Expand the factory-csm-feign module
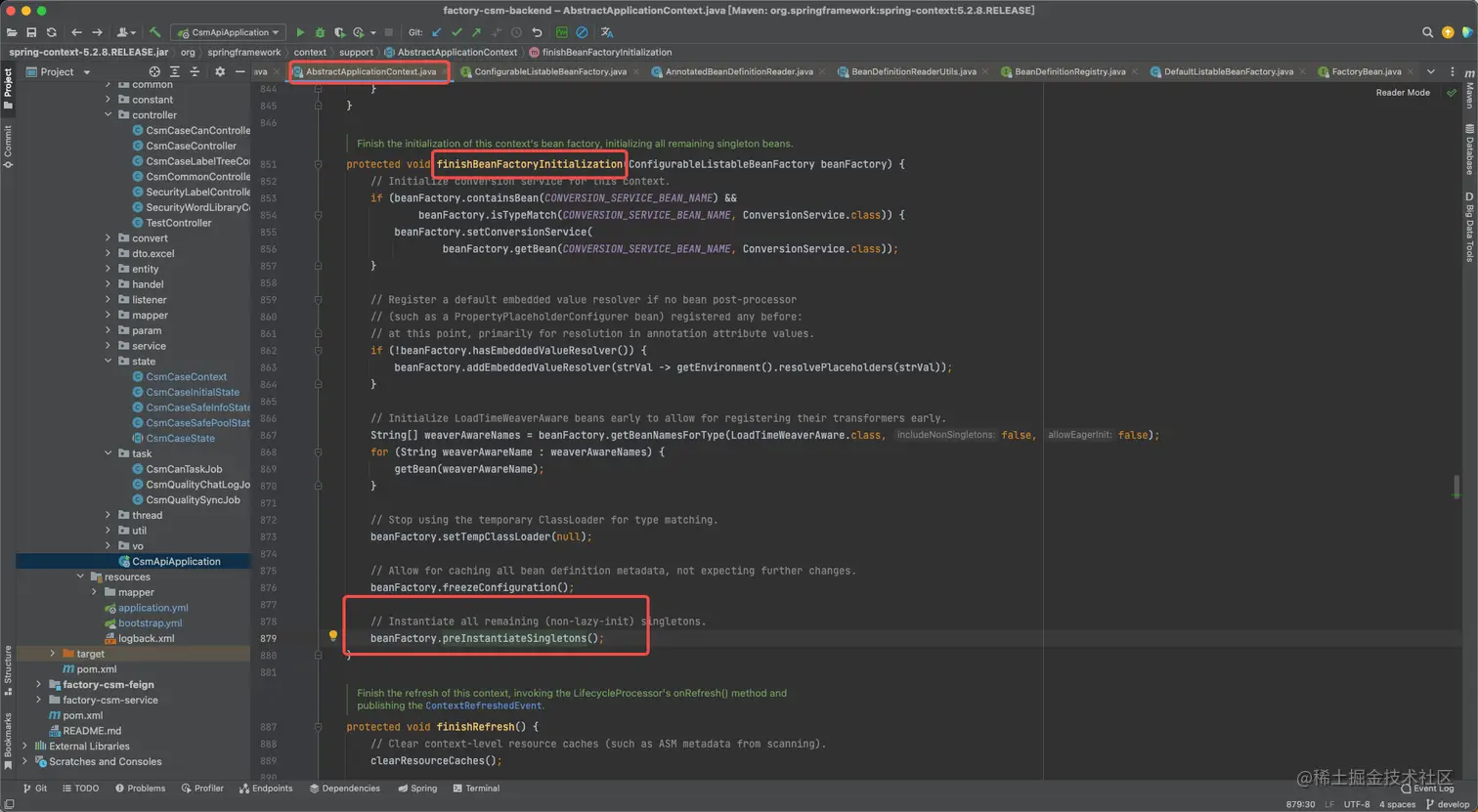This screenshot has width=1478, height=812. pyautogui.click(x=39, y=685)
